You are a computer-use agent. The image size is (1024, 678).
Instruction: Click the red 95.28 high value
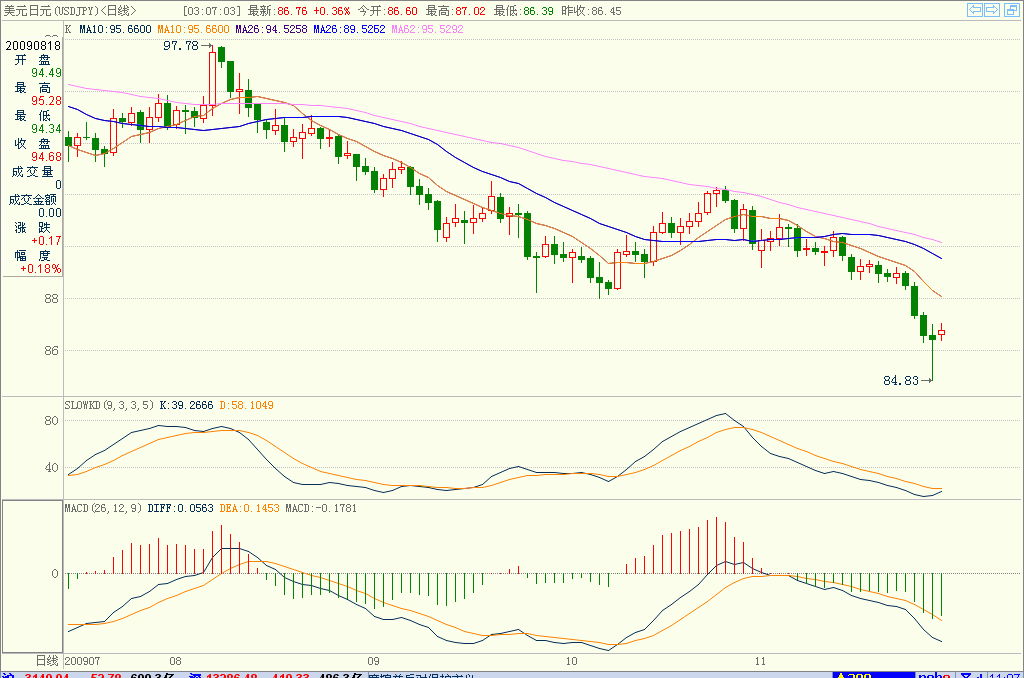tap(46, 101)
